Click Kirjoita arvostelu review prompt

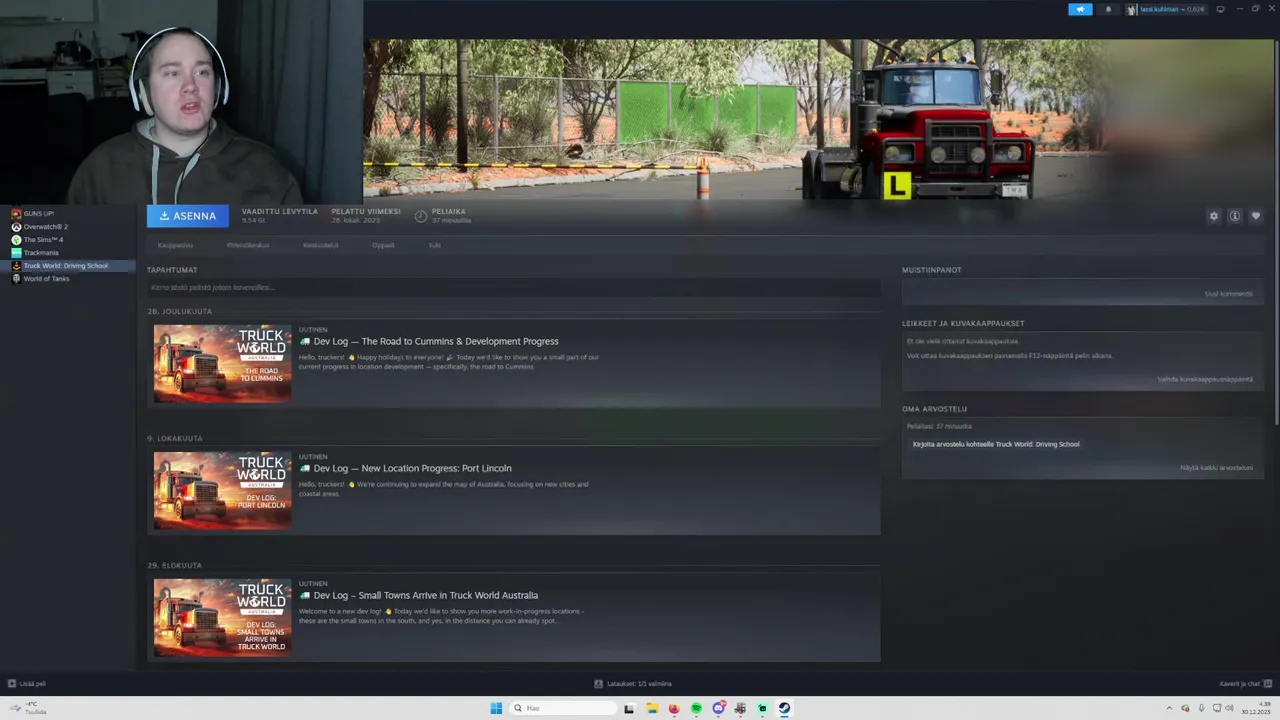(x=996, y=444)
